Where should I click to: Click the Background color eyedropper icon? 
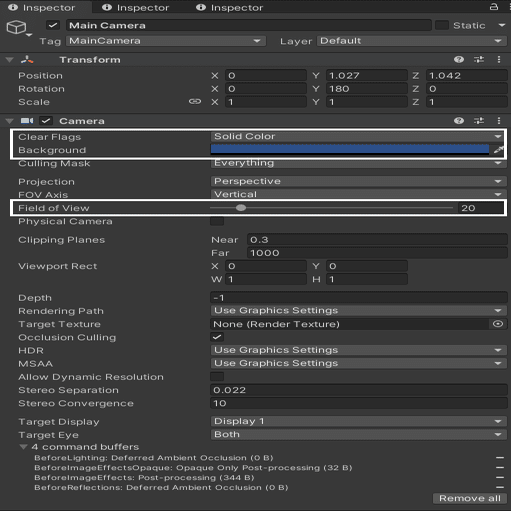[499, 150]
